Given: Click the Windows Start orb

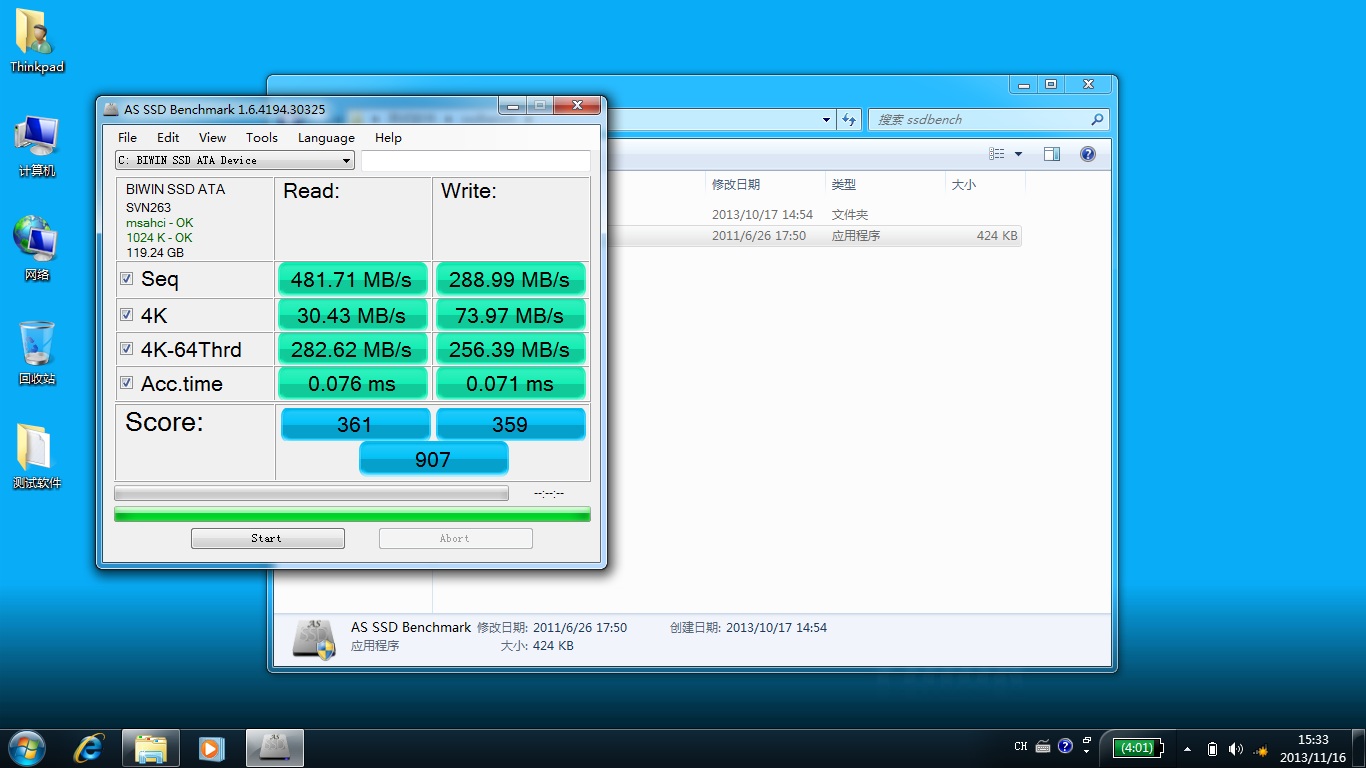Looking at the screenshot, I should (x=26, y=748).
